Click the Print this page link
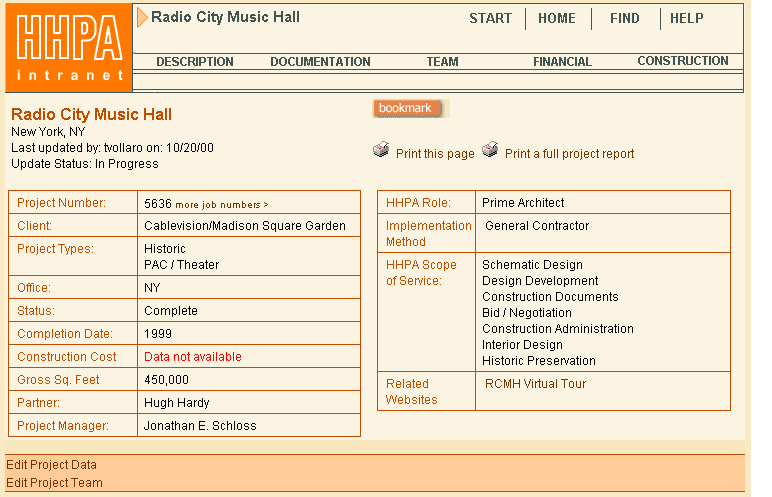This screenshot has width=772, height=497. [x=435, y=154]
